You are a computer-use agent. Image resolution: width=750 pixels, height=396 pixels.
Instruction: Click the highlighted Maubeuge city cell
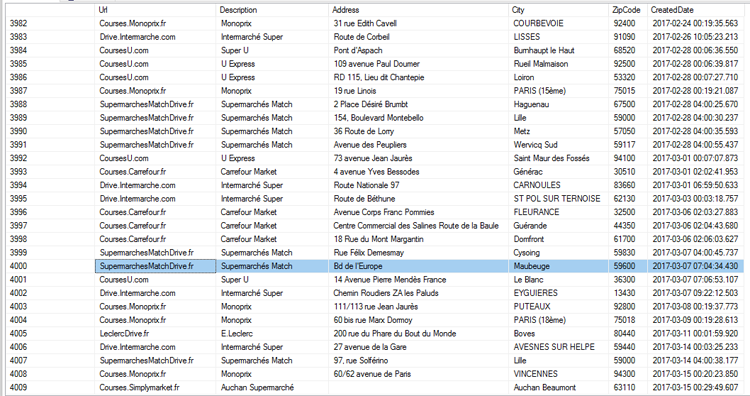click(x=558, y=266)
